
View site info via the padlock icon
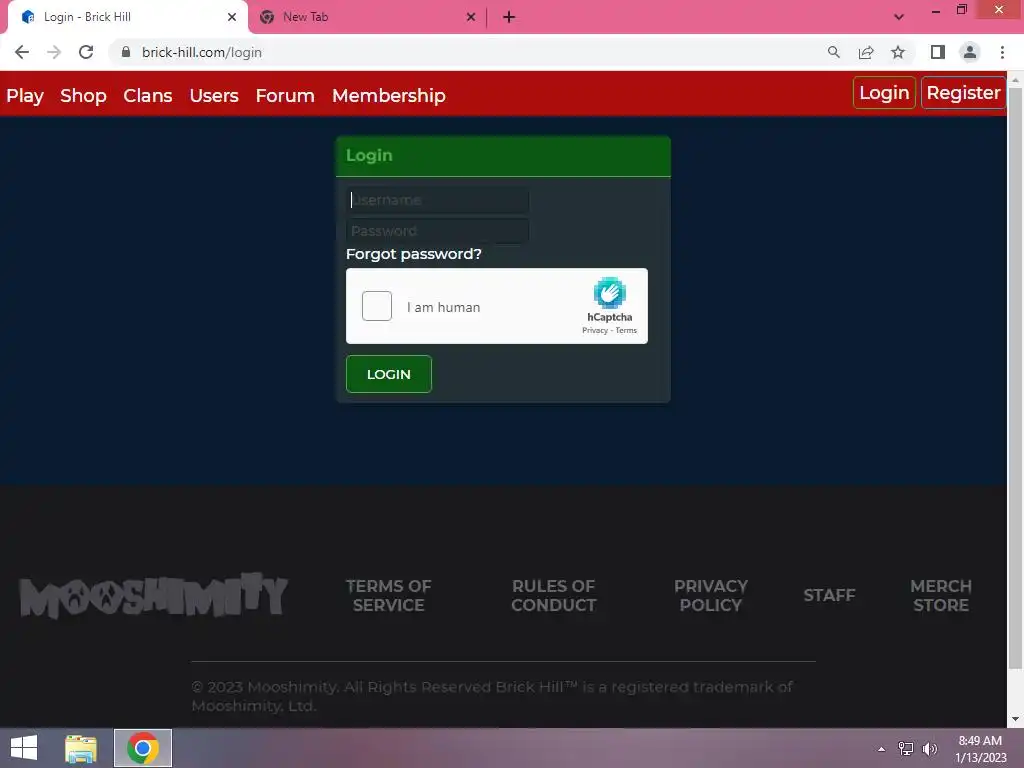click(x=126, y=52)
